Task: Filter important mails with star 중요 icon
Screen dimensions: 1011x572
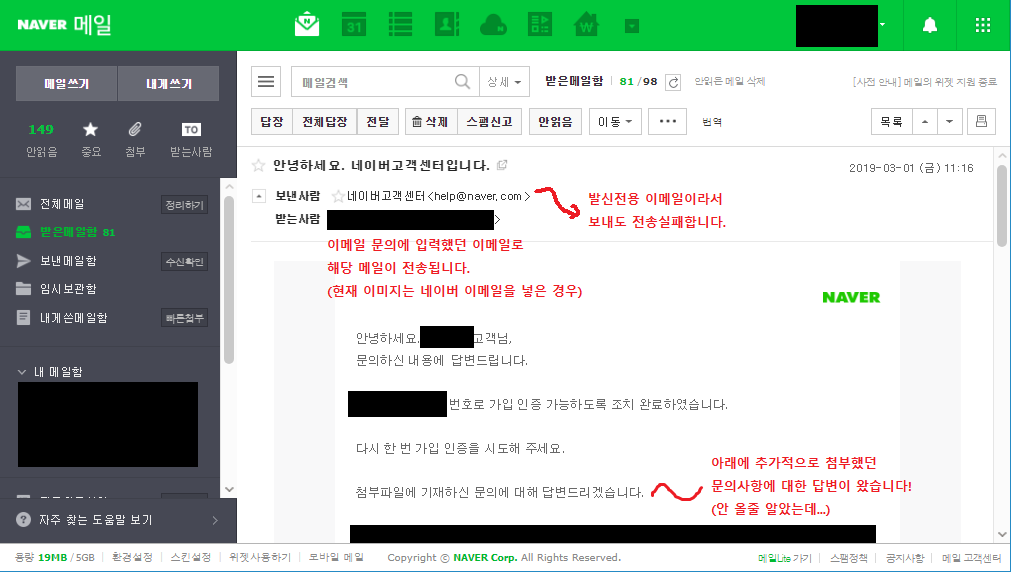Action: pos(90,139)
